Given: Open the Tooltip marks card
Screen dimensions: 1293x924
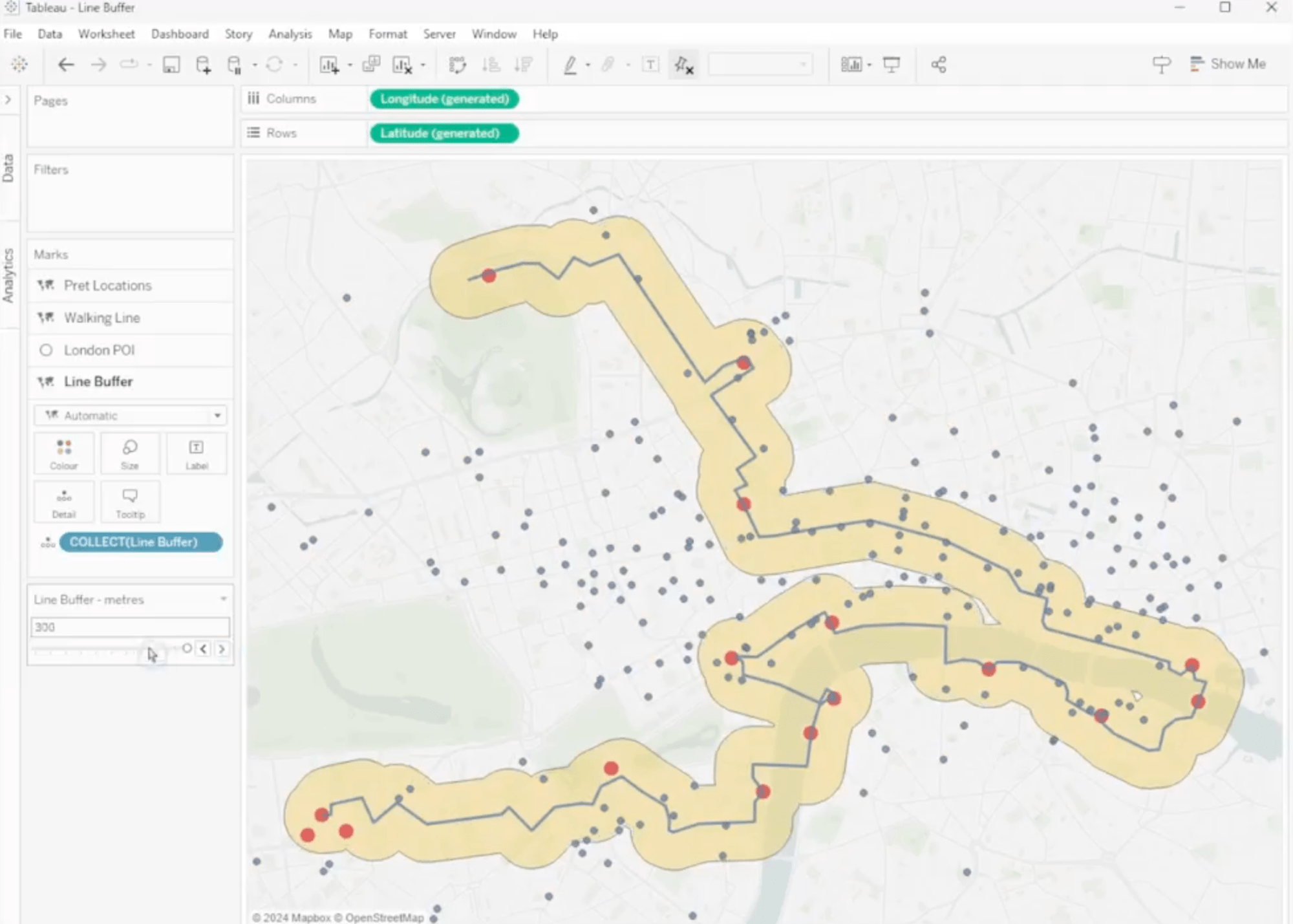Looking at the screenshot, I should (130, 502).
